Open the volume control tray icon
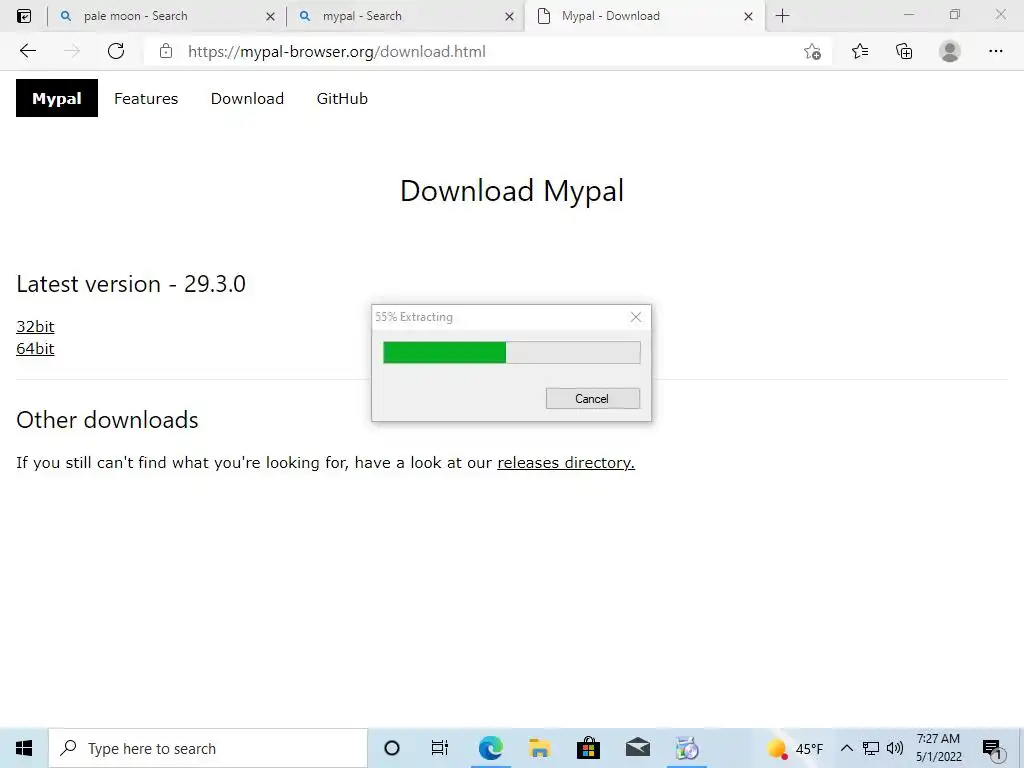Image resolution: width=1024 pixels, height=768 pixels. (x=895, y=748)
